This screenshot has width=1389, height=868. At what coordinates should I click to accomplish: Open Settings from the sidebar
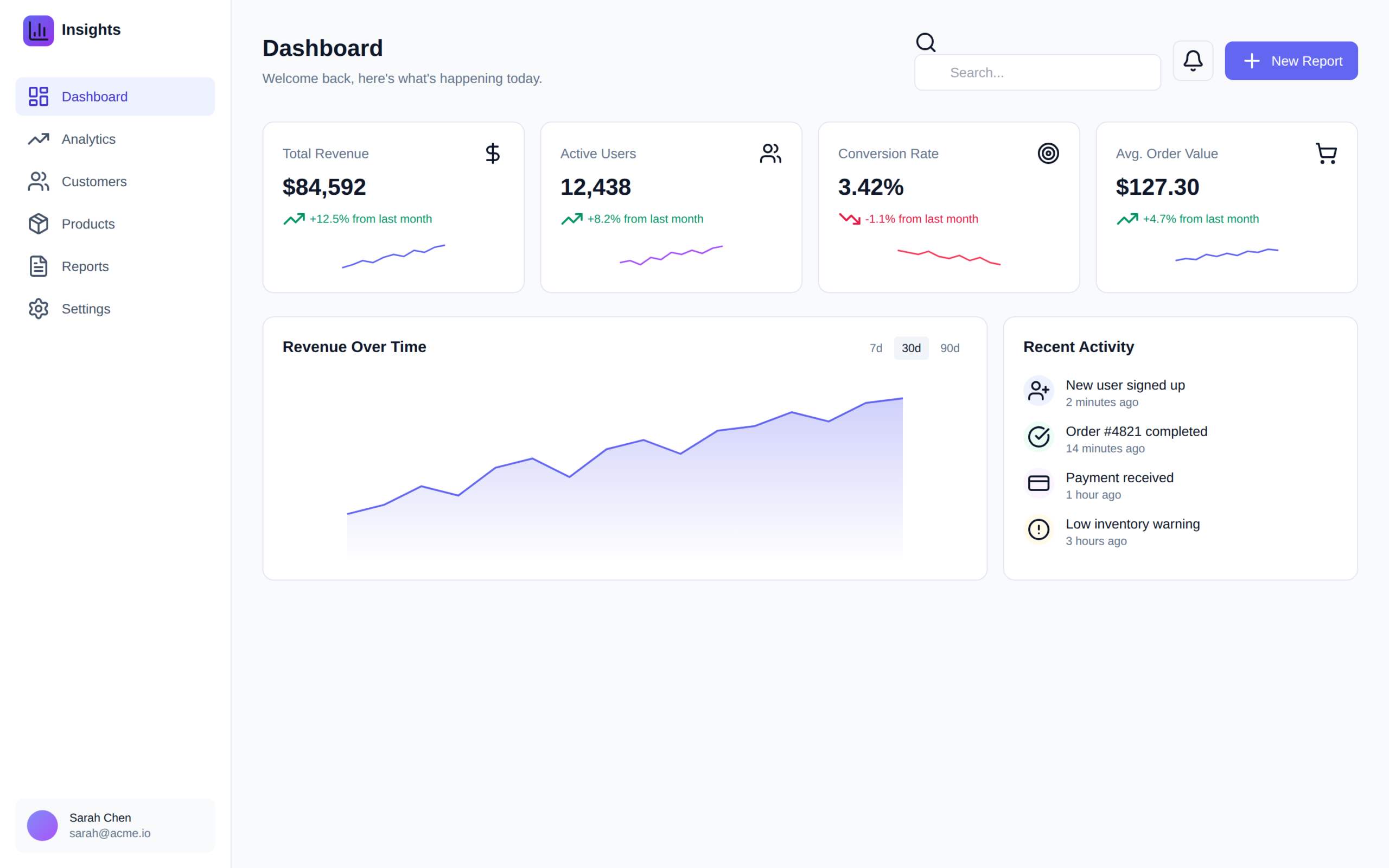pyautogui.click(x=86, y=309)
